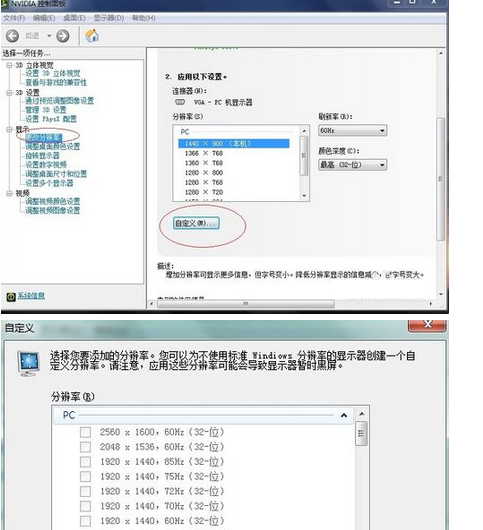Viewport: 483px width, 530px height.
Task: Select resolution 1360 × 768
Action: pos(204,163)
